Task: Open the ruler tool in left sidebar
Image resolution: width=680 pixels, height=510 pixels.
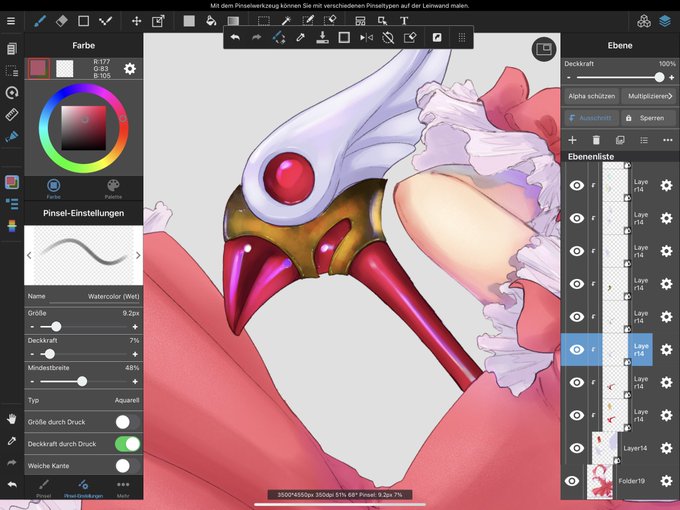Action: click(x=12, y=114)
